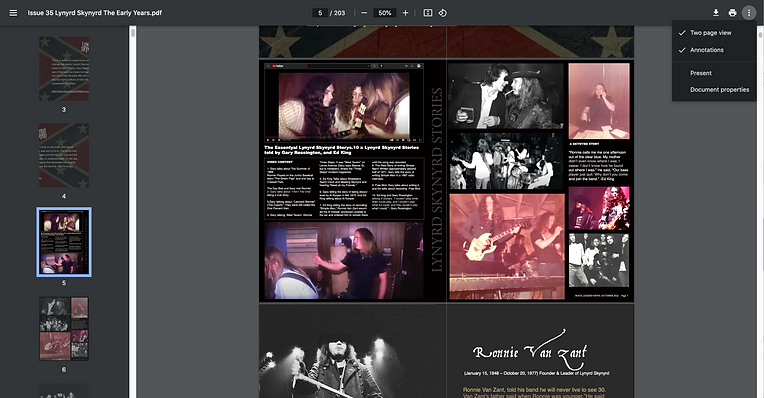
Task: Open page 3 thumbnail
Action: pos(64,69)
